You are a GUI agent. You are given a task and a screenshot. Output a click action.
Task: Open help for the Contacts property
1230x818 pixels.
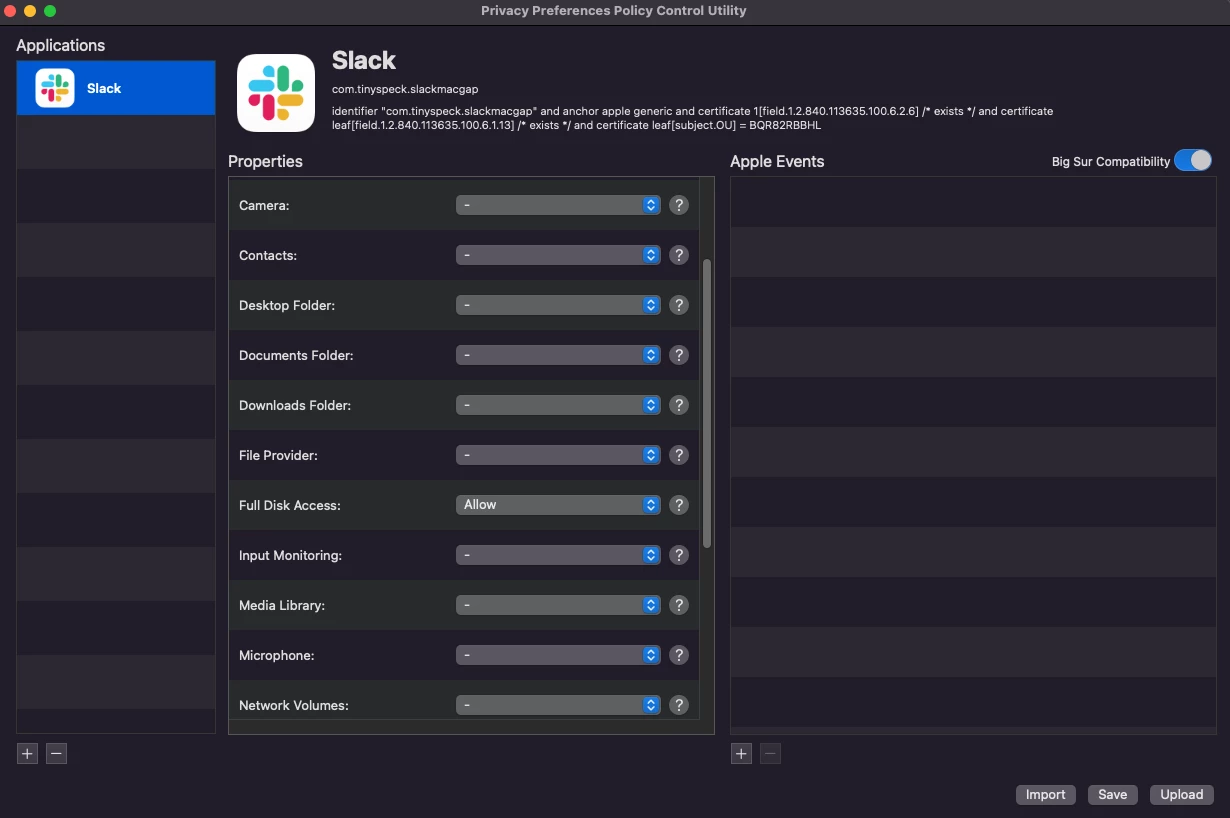[x=679, y=255]
